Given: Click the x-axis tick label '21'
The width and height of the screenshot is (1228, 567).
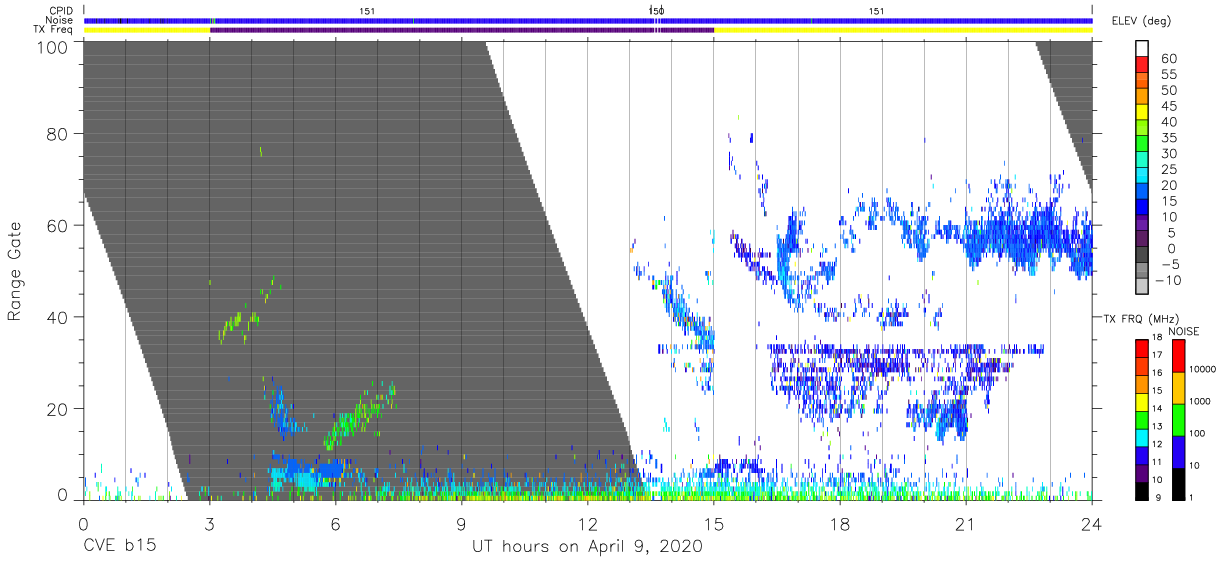Looking at the screenshot, I should point(966,524).
